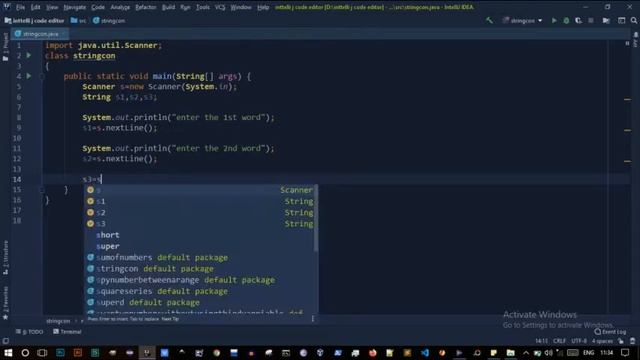640x360 pixels.
Task: Open the Structure tool window side tab
Action: click(5, 257)
